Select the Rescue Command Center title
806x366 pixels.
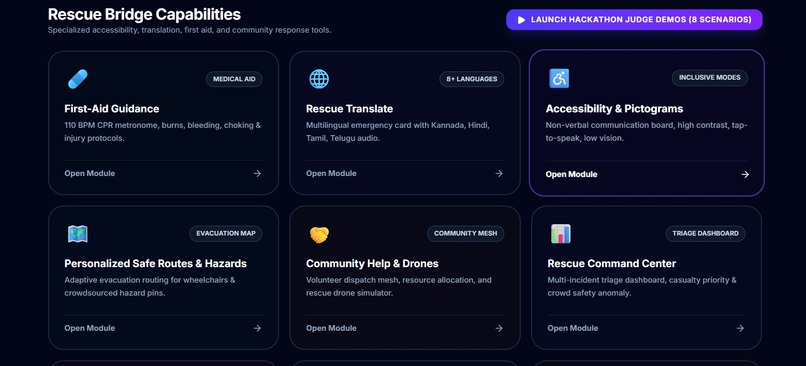(612, 263)
